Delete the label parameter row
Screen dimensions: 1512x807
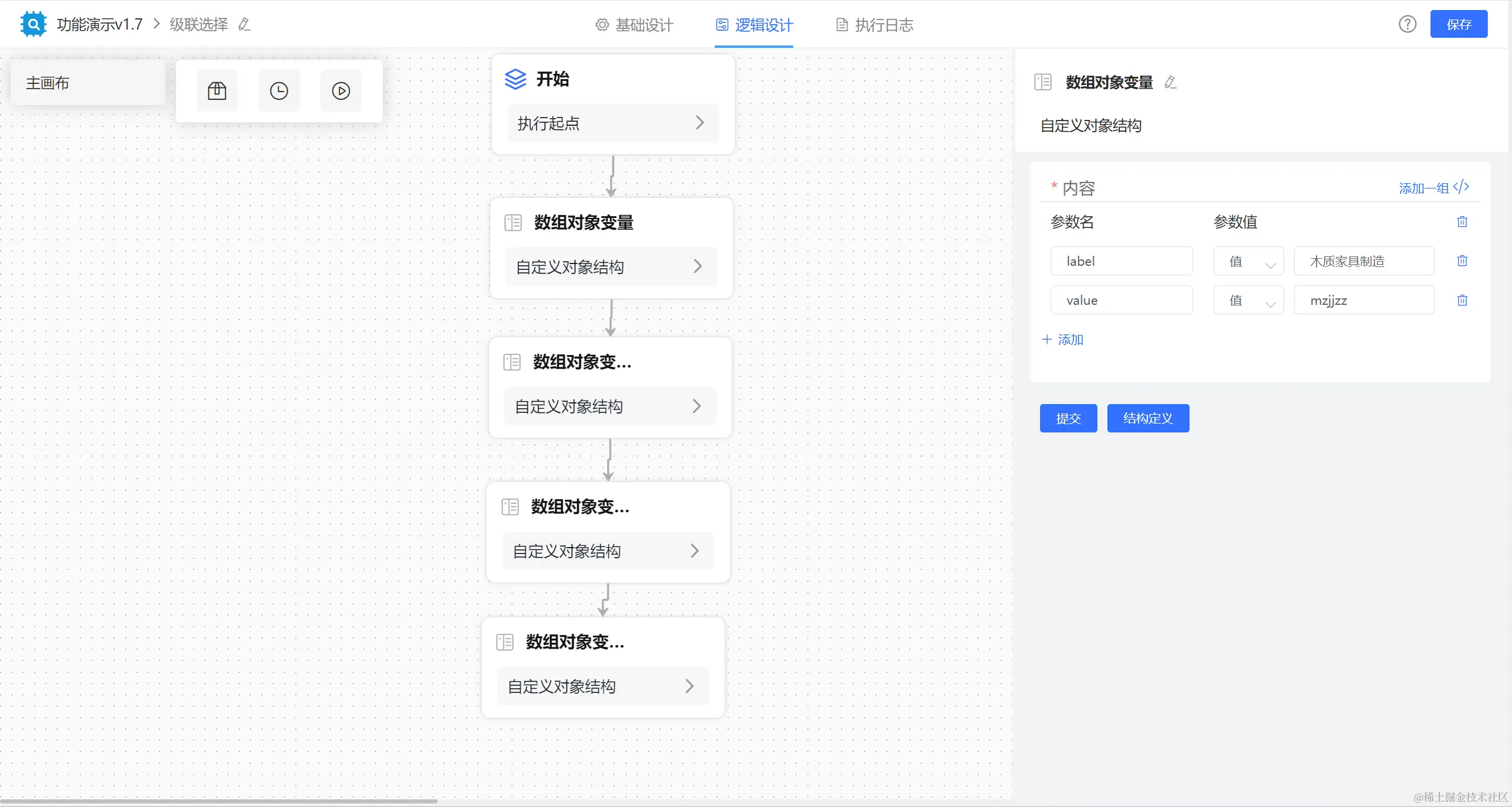pos(1462,261)
